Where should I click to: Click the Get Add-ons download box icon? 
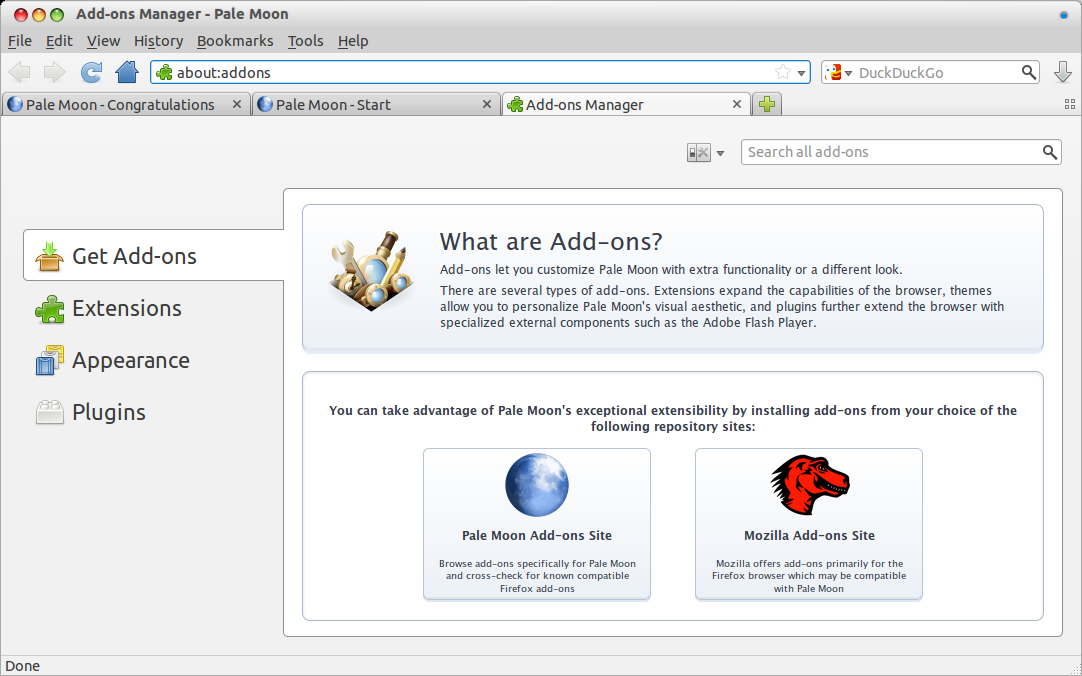(x=49, y=256)
